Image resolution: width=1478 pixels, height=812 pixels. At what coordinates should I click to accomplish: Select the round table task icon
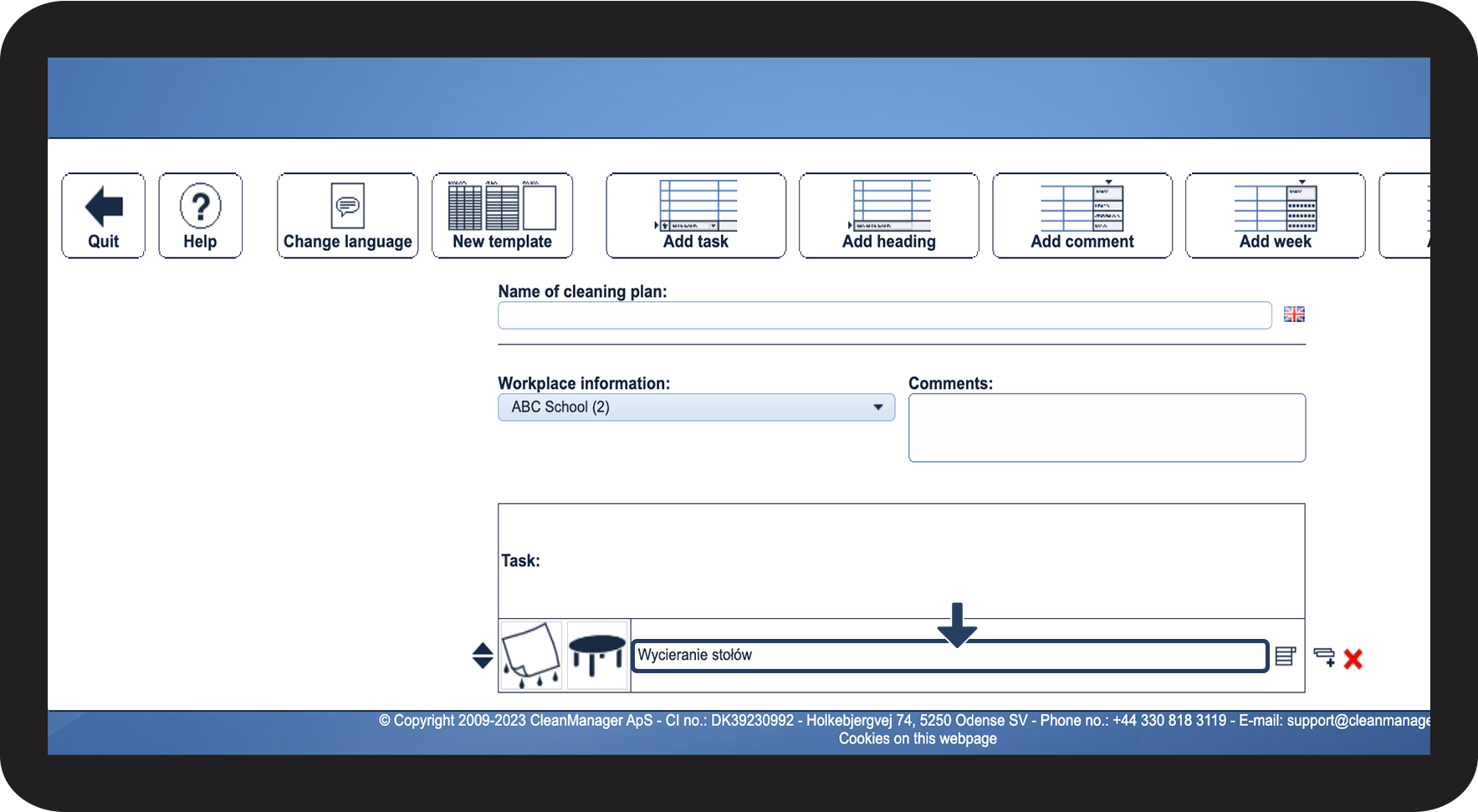597,656
